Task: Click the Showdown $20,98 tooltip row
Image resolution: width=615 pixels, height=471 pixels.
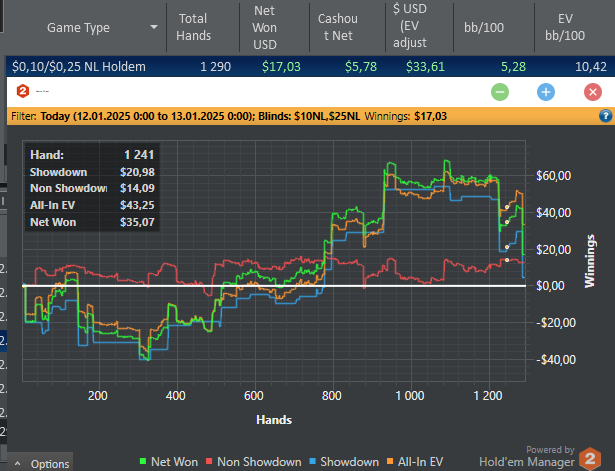Action: (x=92, y=172)
